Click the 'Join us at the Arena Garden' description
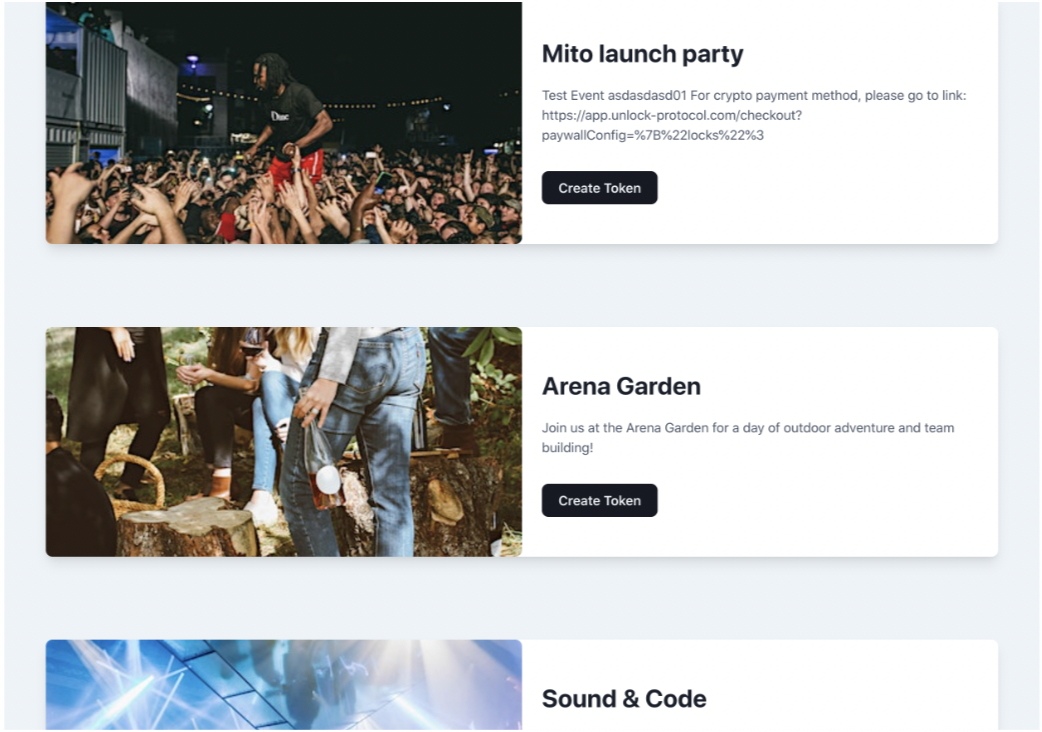Viewport: 1042px width, 732px height. 748,438
